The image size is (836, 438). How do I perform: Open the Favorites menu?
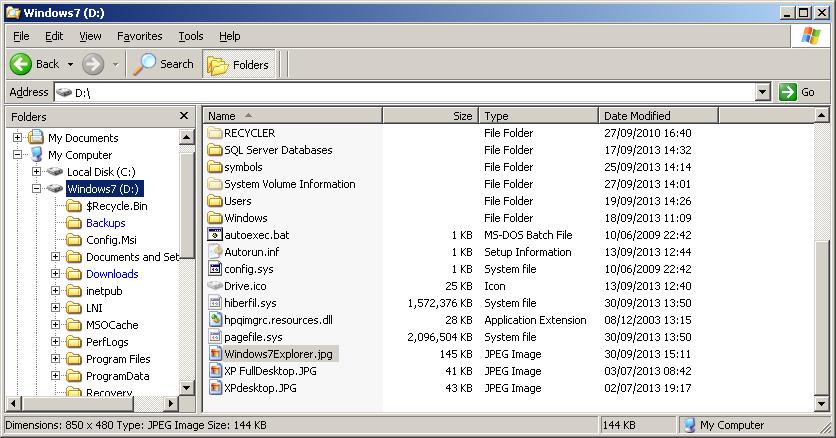click(x=140, y=36)
